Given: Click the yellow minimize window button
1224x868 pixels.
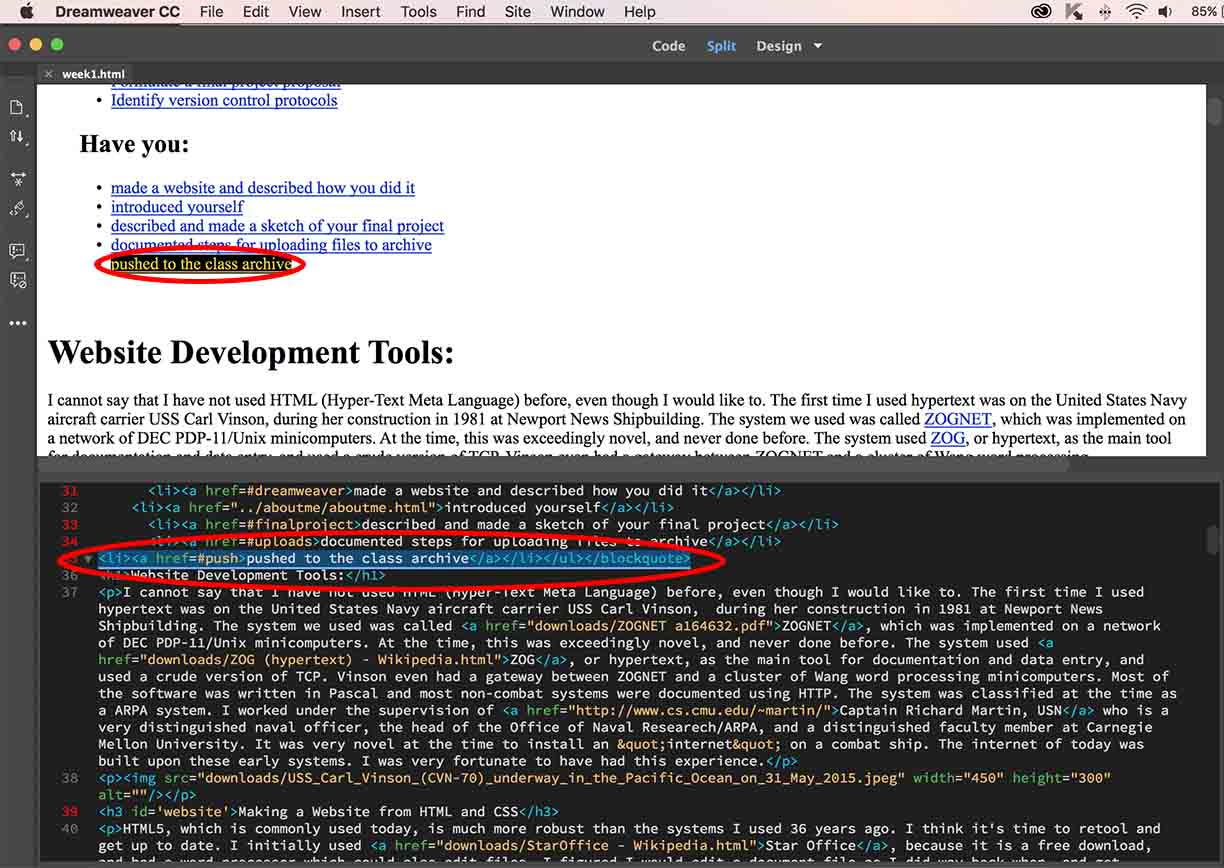Looking at the screenshot, I should point(36,45).
